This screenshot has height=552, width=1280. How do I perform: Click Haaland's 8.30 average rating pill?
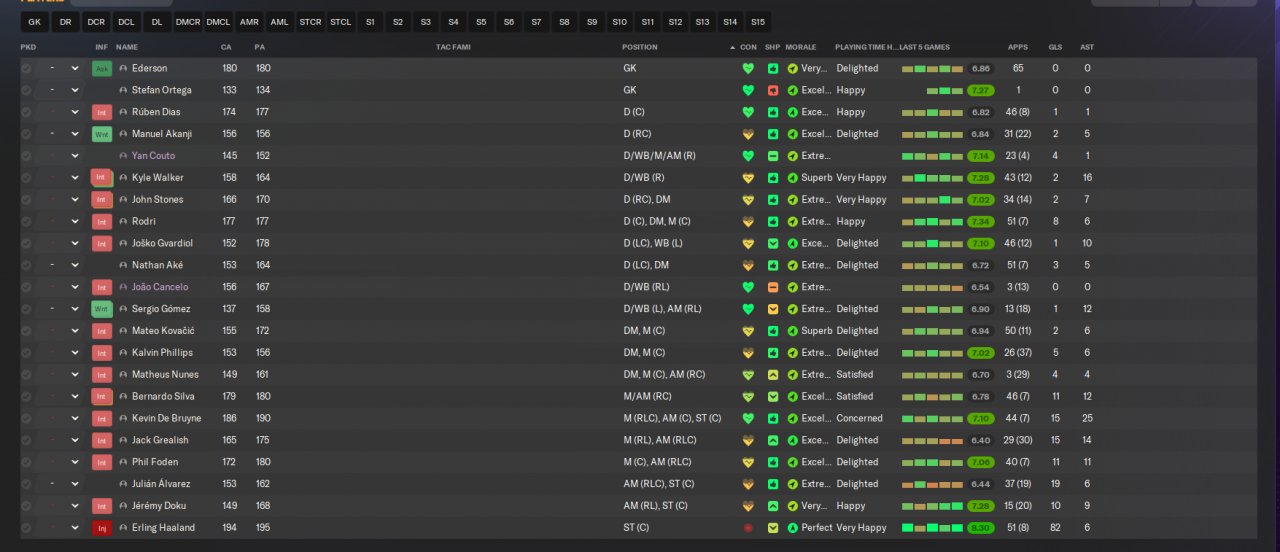981,528
